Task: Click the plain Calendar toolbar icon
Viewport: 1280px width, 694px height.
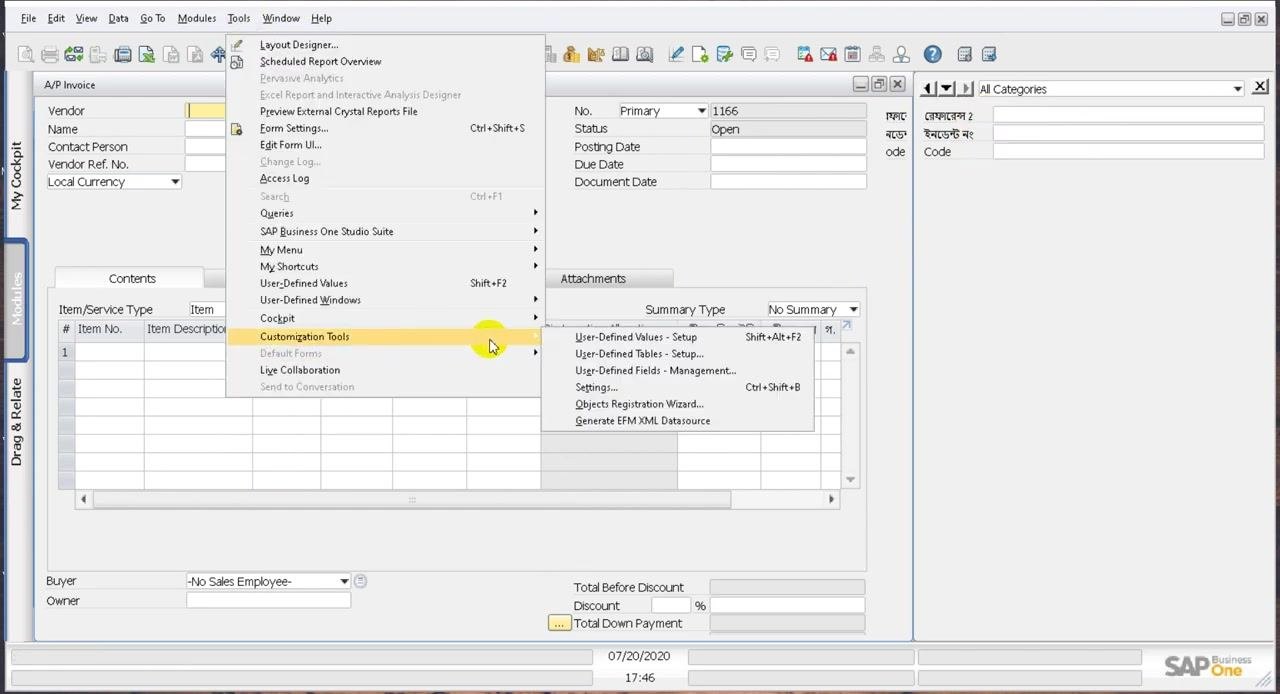Action: pos(852,54)
